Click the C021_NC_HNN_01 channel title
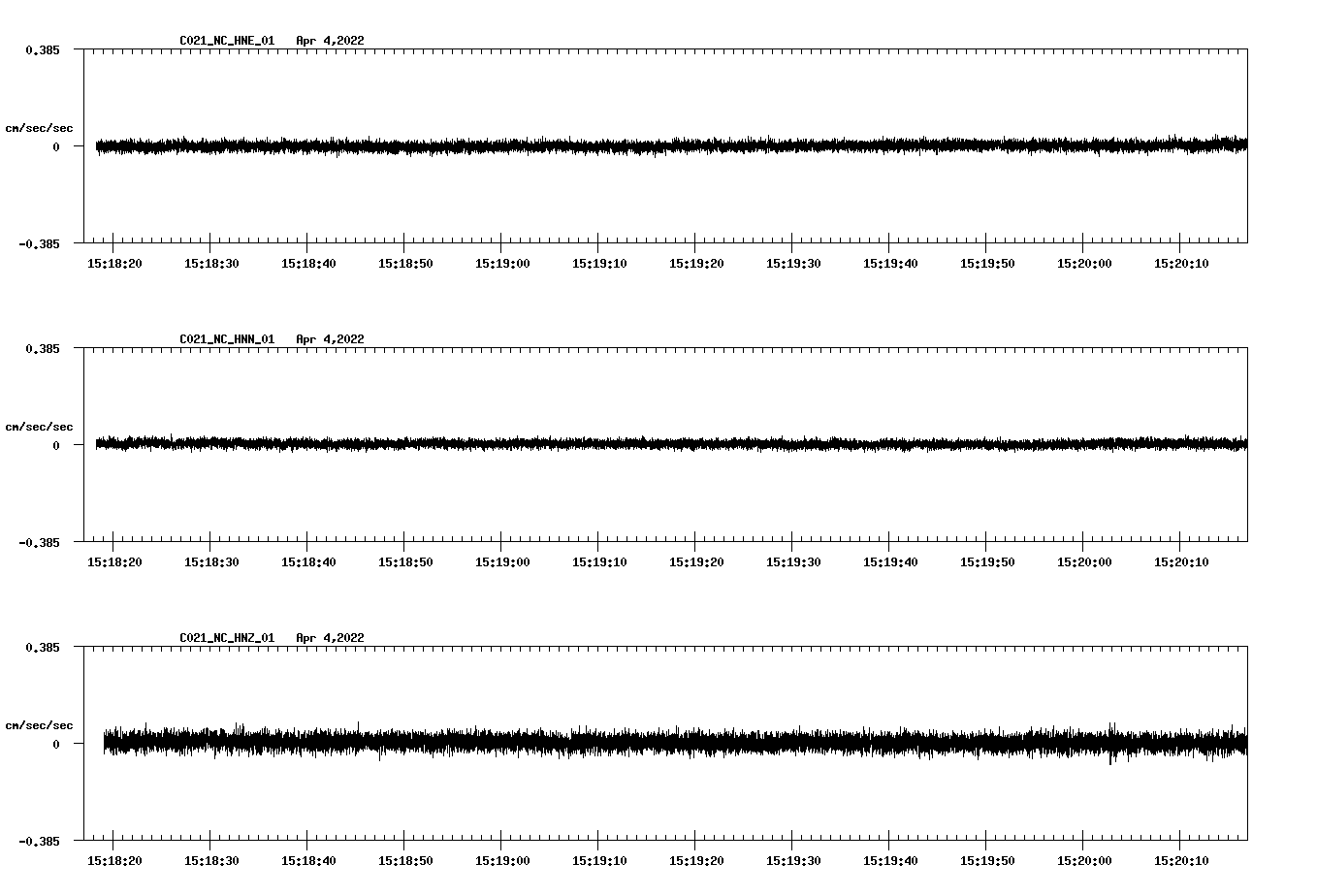The width and height of the screenshot is (1317, 896). (x=227, y=339)
